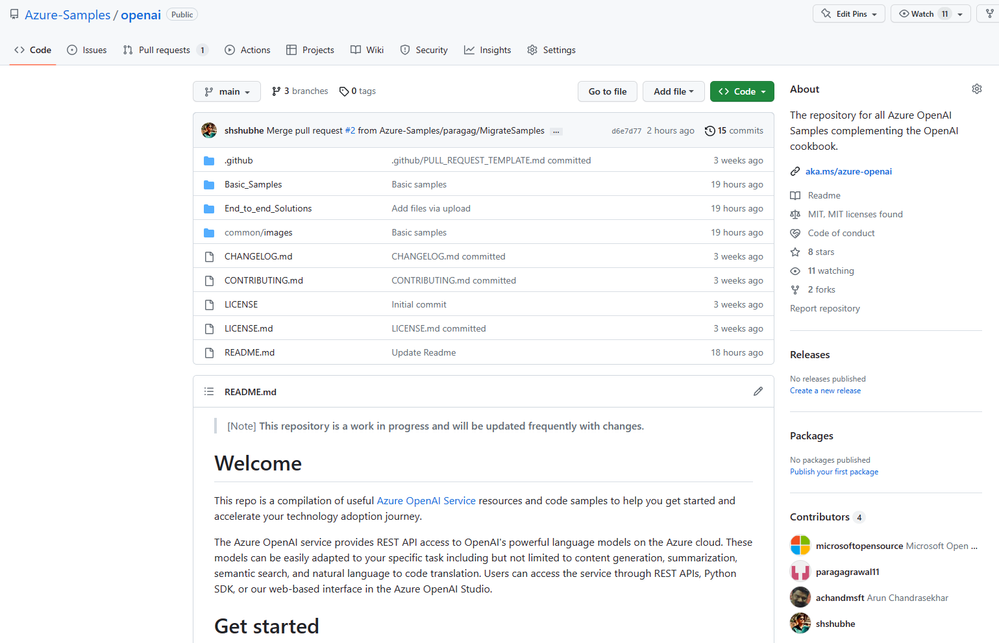Click the repository book icon beside Azure-Samples

pyautogui.click(x=14, y=14)
